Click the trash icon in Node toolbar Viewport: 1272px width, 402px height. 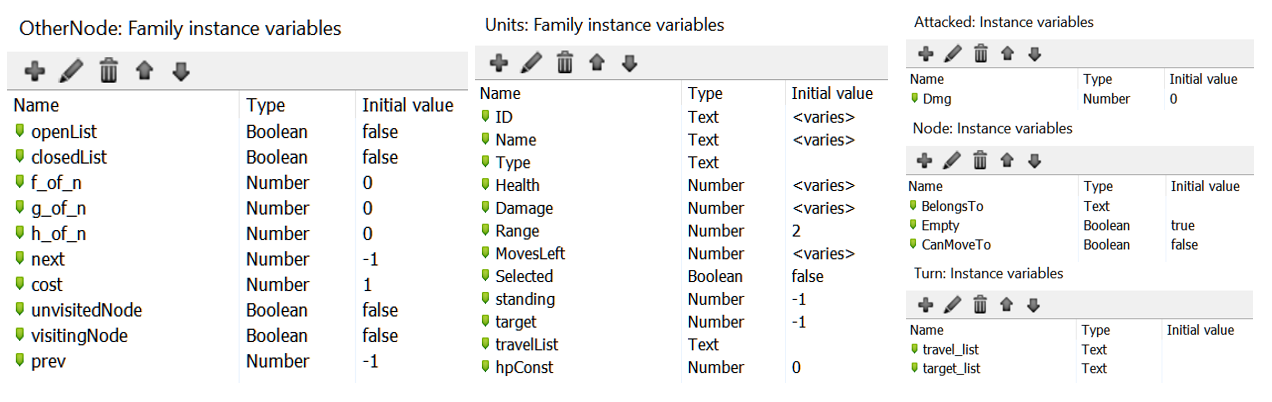[x=981, y=160]
